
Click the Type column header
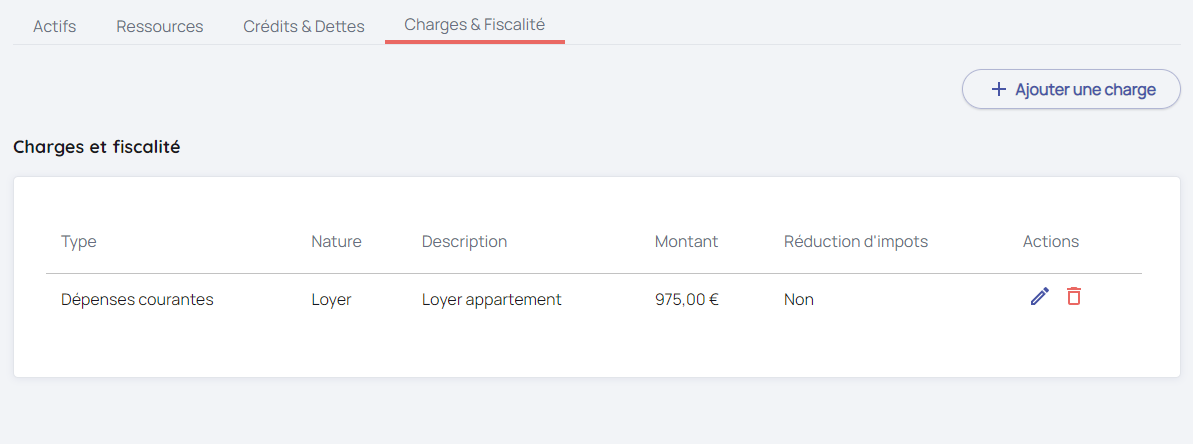(x=79, y=241)
